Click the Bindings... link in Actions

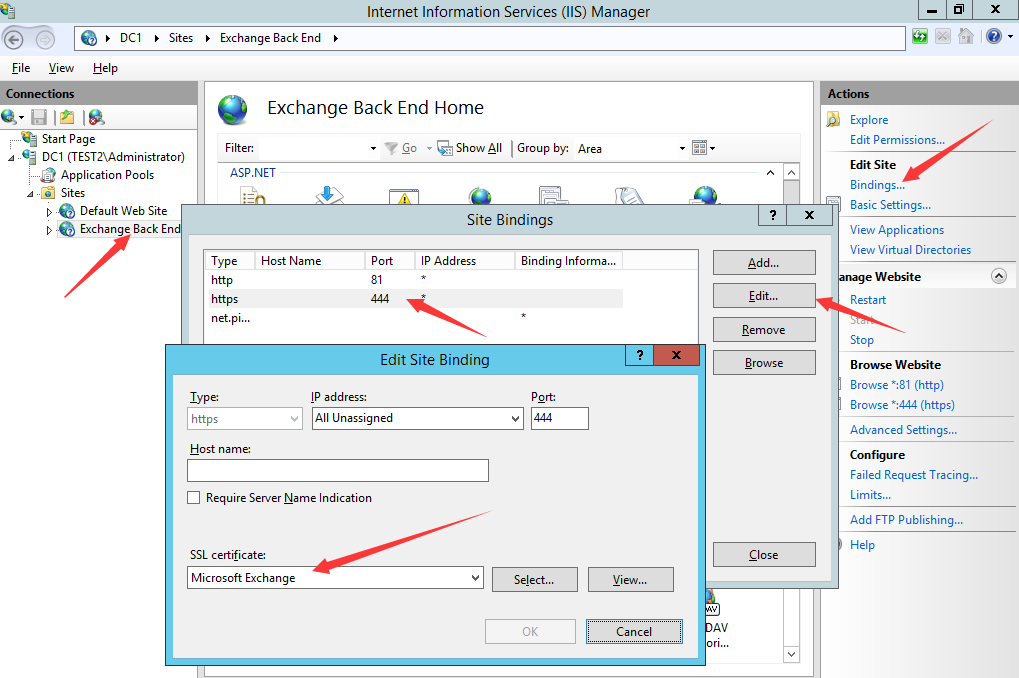tap(877, 185)
